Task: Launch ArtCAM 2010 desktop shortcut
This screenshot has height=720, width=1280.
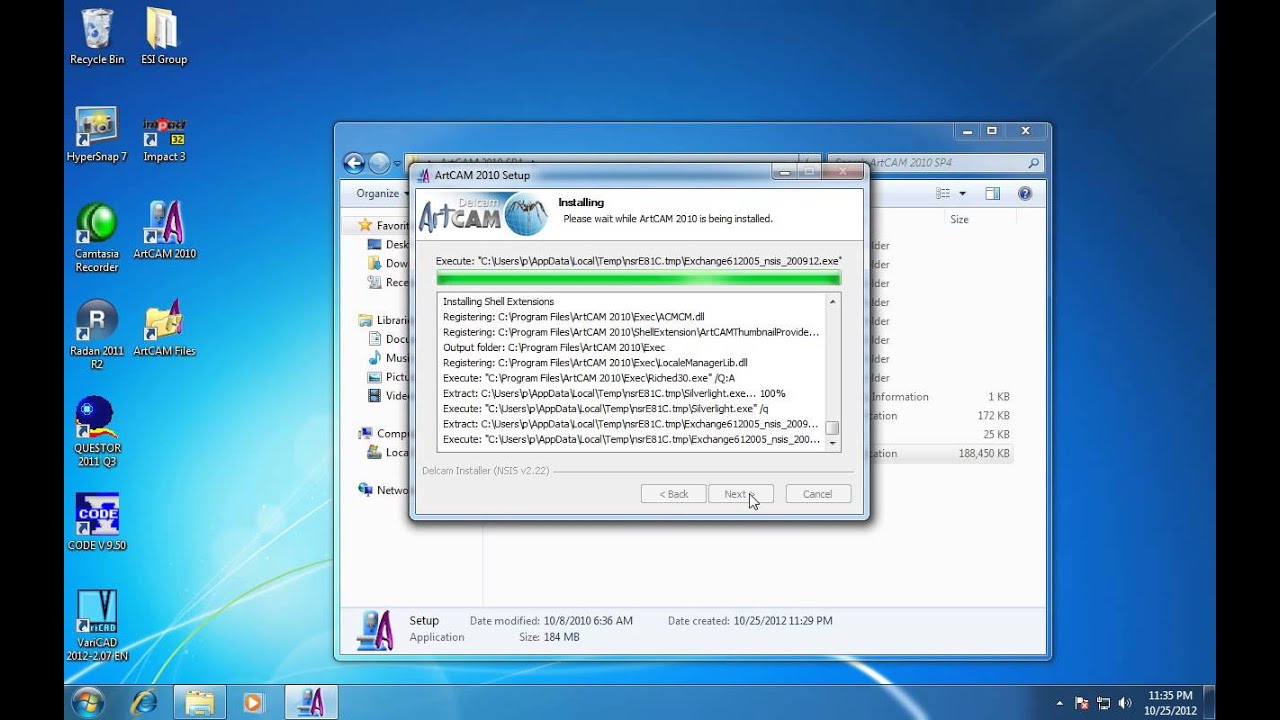Action: [164, 230]
